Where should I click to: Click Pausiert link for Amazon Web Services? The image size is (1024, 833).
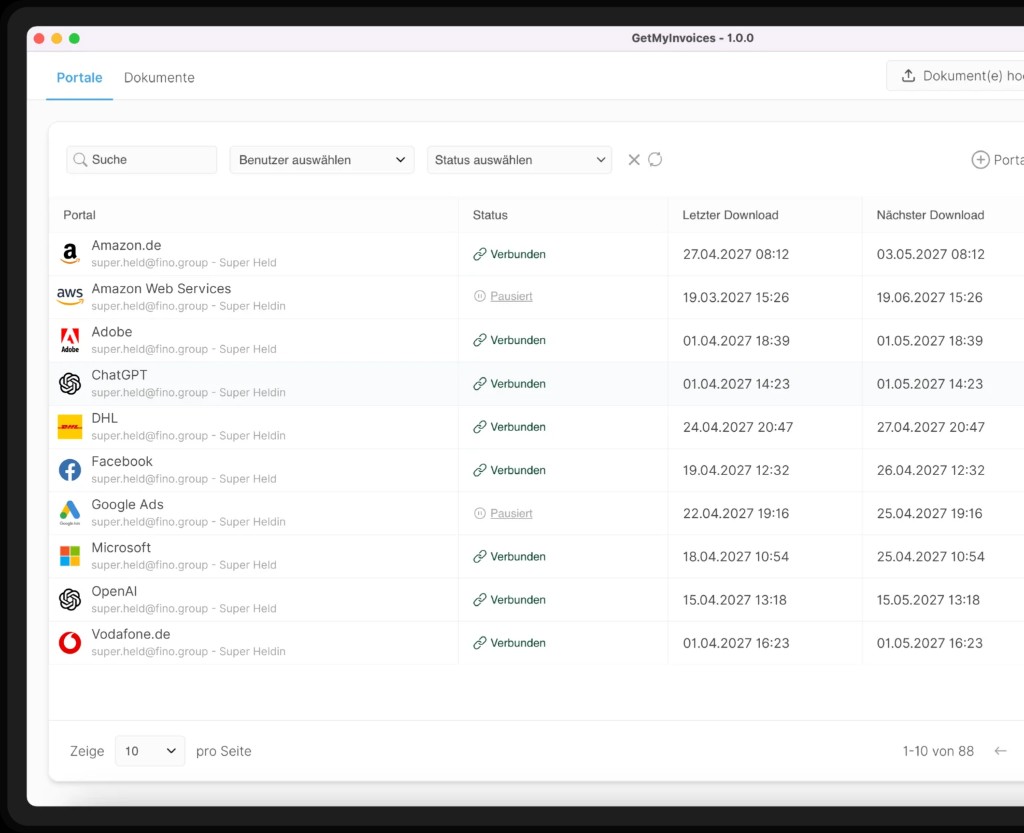511,296
